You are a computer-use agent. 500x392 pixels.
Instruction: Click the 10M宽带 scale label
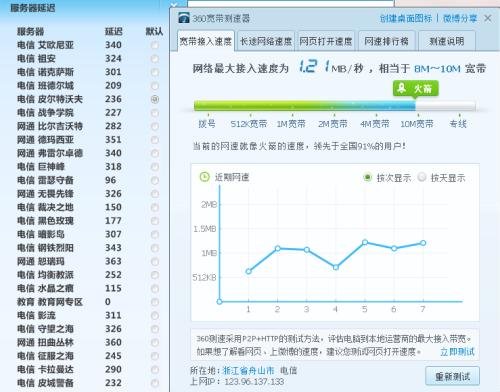point(417,124)
